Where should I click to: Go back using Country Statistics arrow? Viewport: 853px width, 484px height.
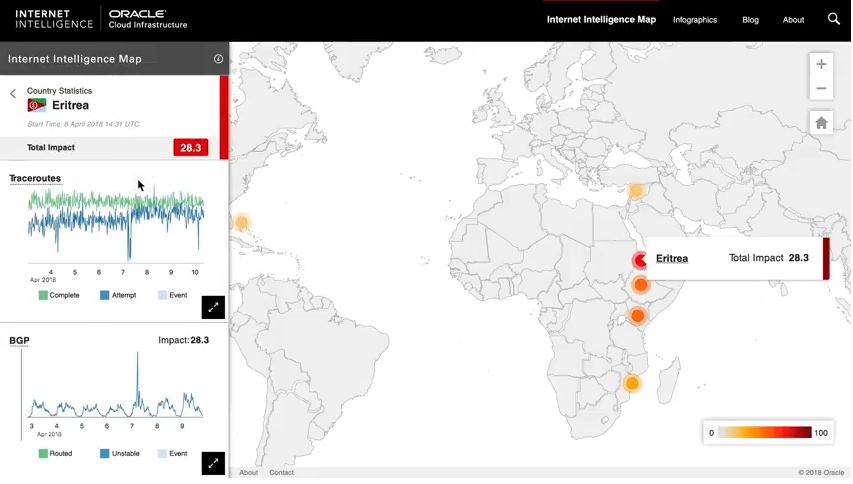coord(13,94)
